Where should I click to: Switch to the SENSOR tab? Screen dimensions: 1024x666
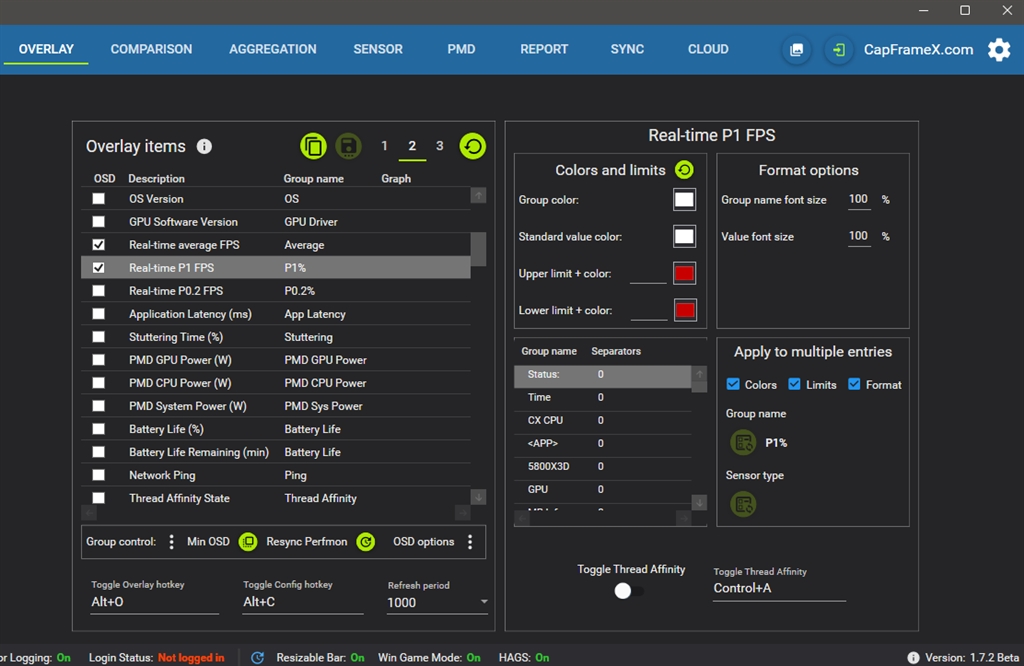coord(378,49)
